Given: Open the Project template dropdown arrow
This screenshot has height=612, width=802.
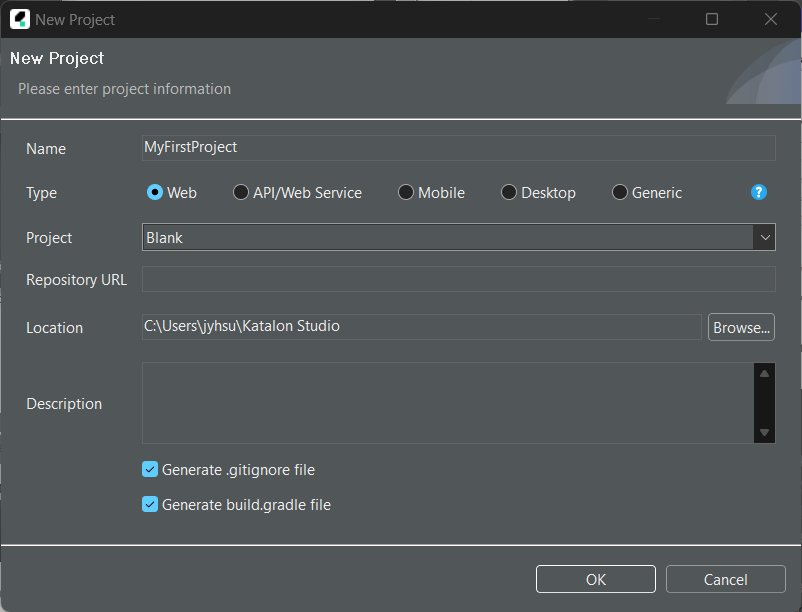Looking at the screenshot, I should pos(765,237).
